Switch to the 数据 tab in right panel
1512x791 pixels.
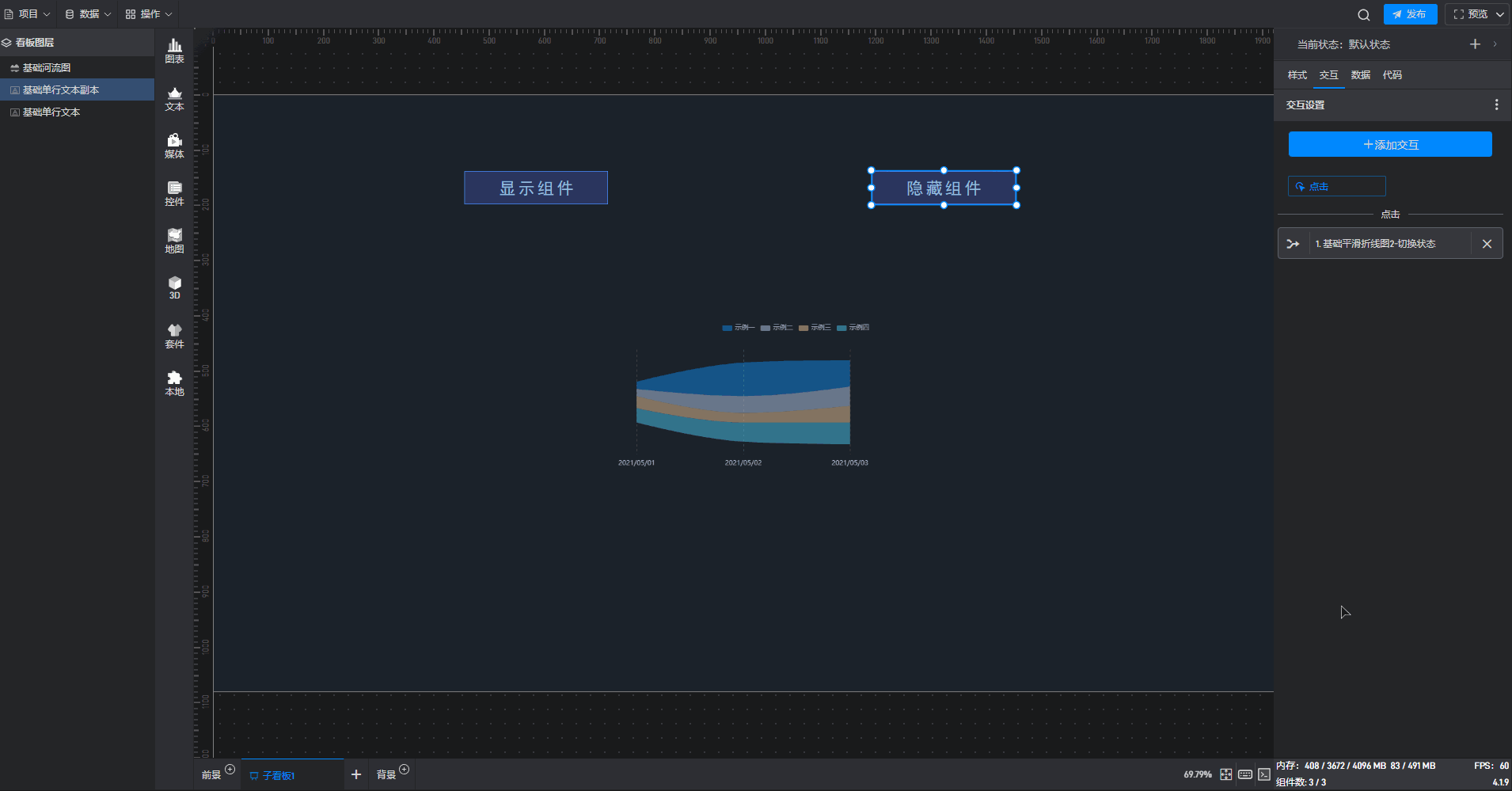1360,75
